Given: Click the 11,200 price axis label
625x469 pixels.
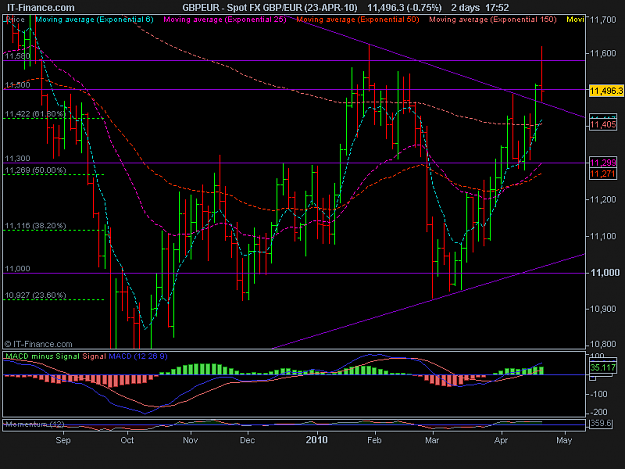Looking at the screenshot, I should click(603, 199).
